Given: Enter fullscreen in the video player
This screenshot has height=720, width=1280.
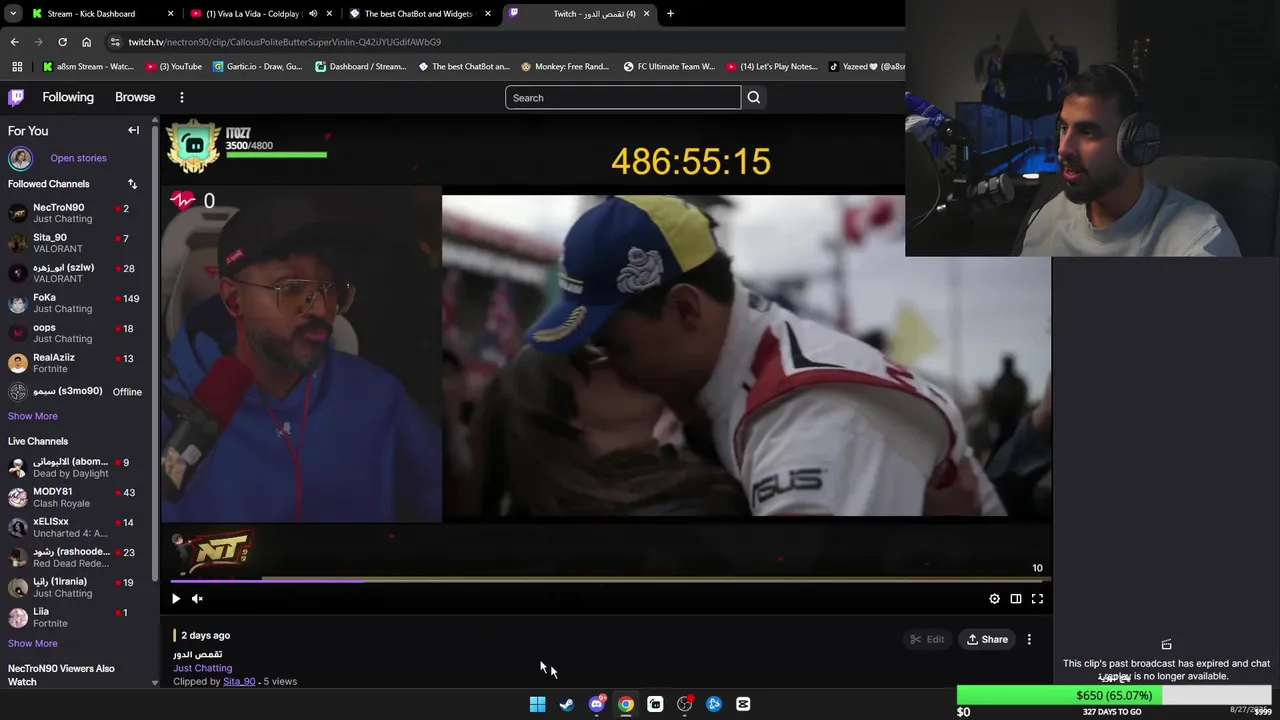Looking at the screenshot, I should point(1037,599).
